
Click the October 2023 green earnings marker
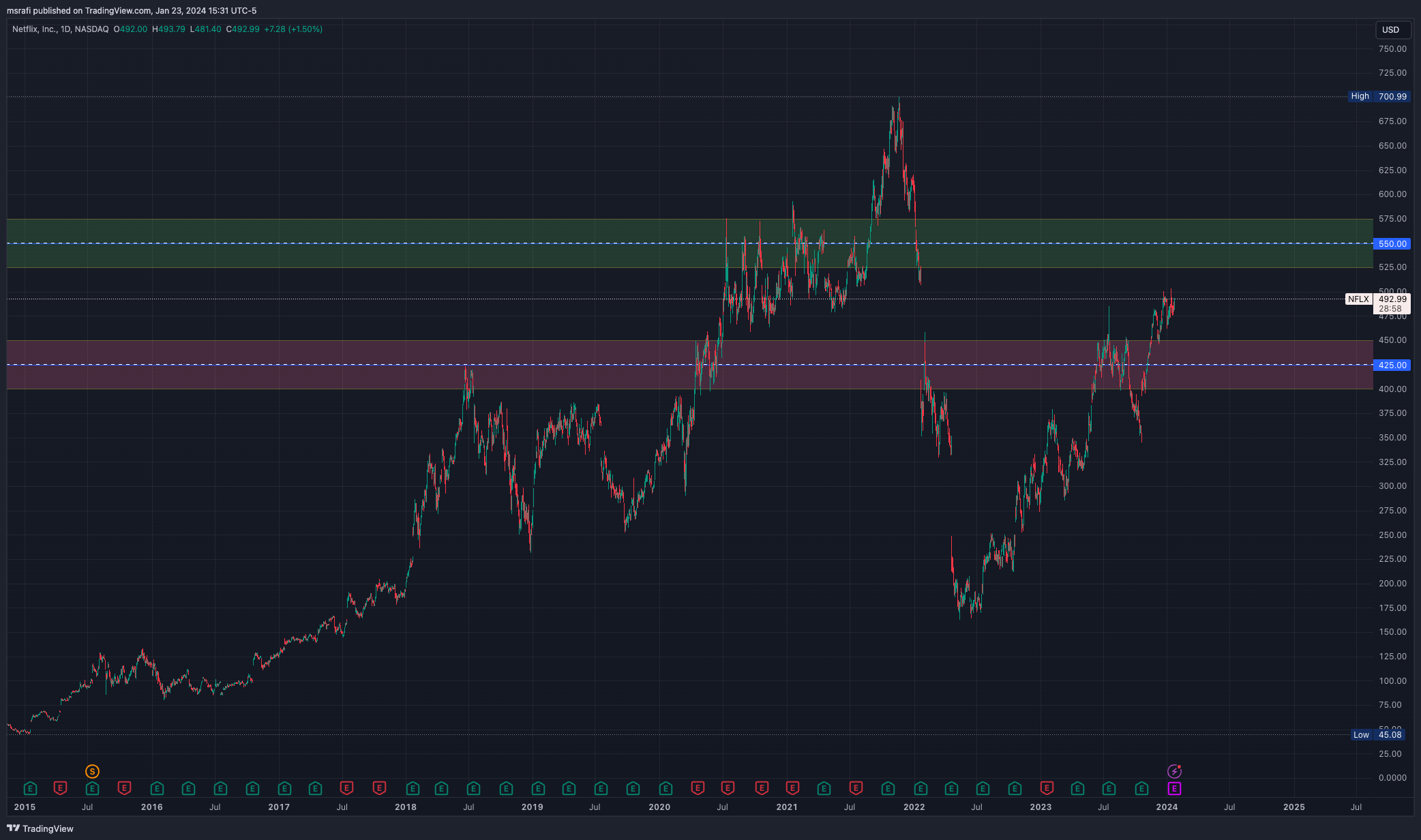[x=1141, y=789]
